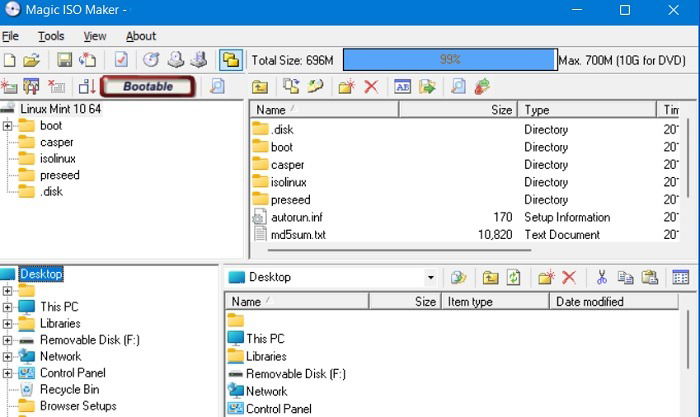Select Recycle Bin in the local tree
Viewport: 700px width, 417px height.
(69, 390)
